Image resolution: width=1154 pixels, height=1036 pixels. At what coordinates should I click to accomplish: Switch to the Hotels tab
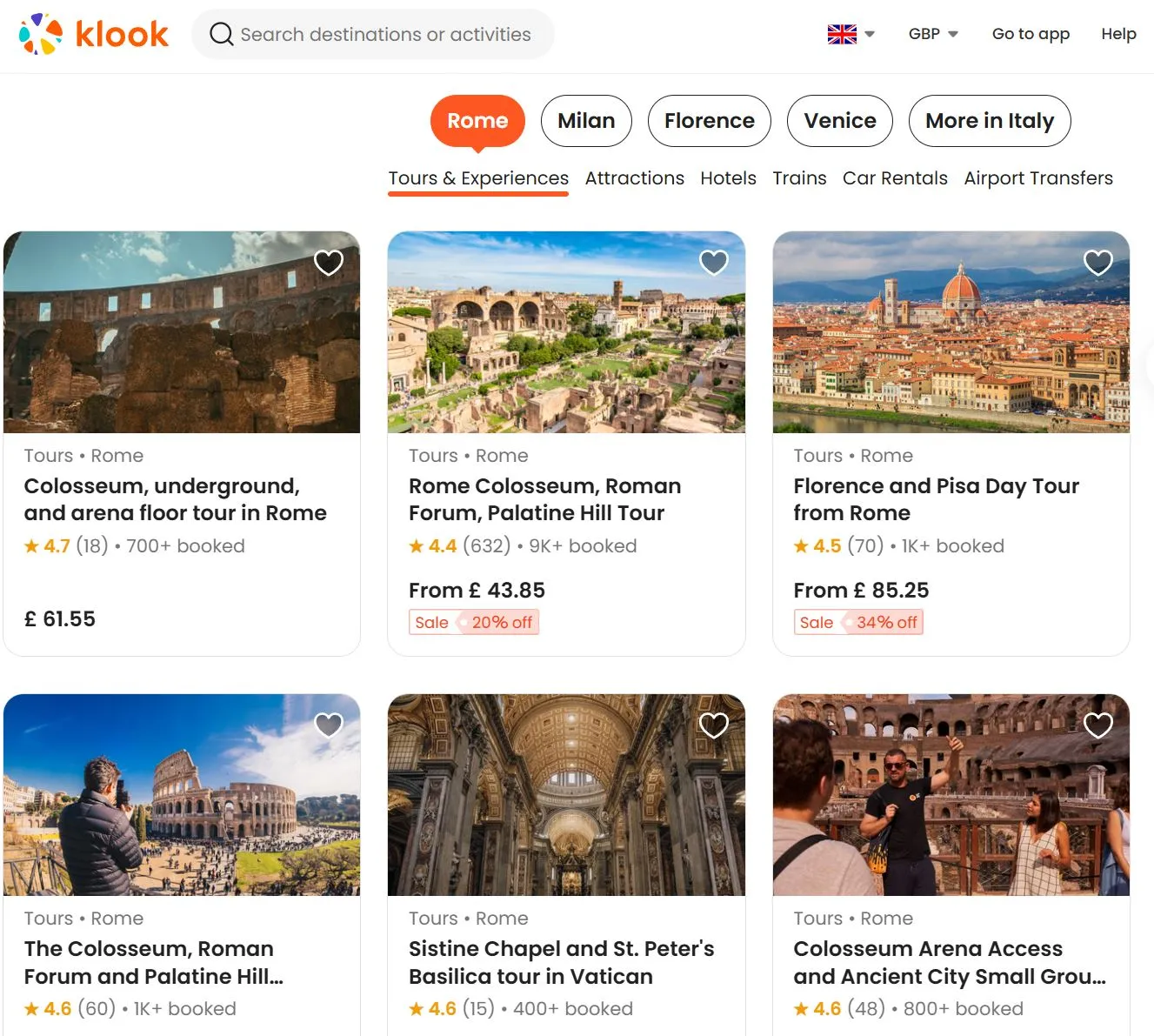click(x=728, y=178)
